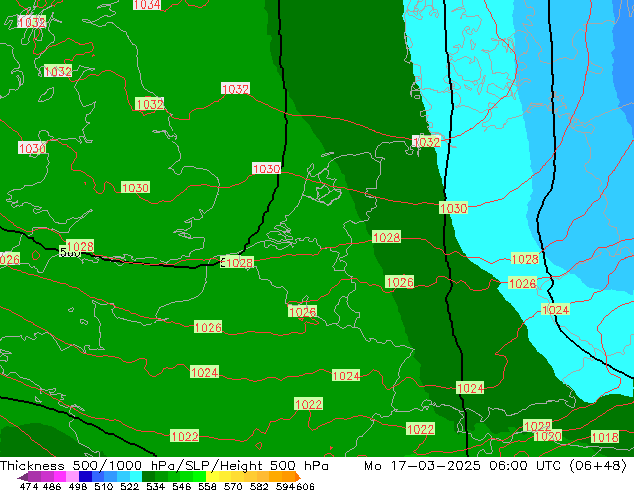Click legend value 510

click(104, 486)
